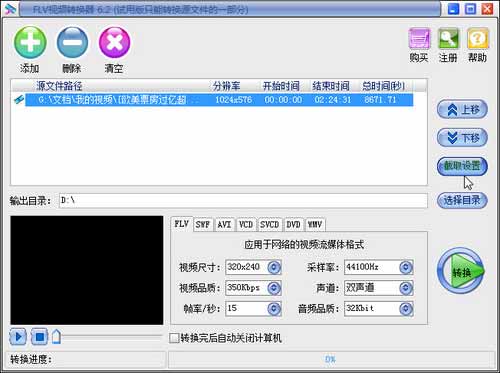Viewport: 500px width, 373px height.
Task: Switch to the AVI tab
Action: [224, 224]
